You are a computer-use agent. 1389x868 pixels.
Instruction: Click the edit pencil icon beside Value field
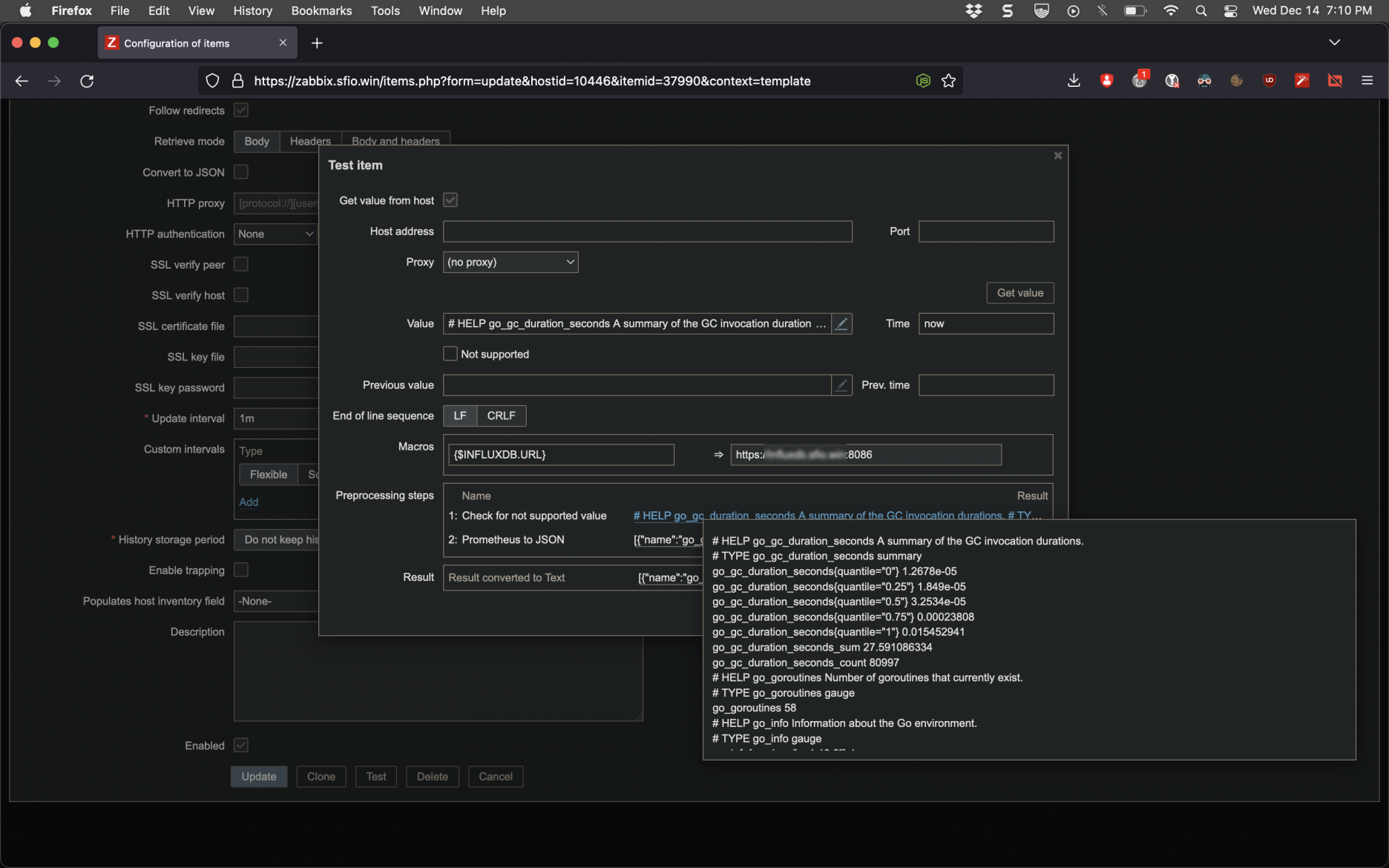[x=841, y=323]
